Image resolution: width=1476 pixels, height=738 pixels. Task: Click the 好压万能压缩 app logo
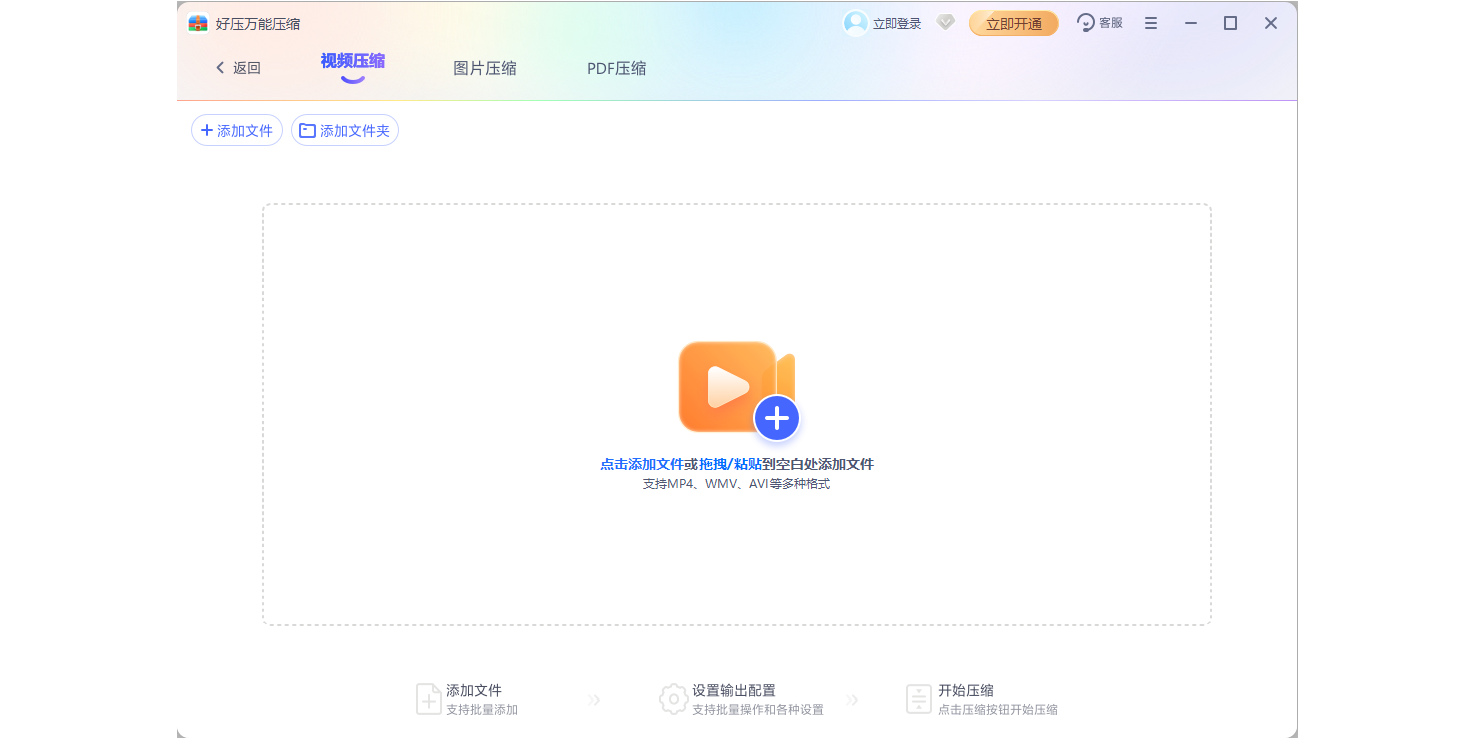point(198,23)
